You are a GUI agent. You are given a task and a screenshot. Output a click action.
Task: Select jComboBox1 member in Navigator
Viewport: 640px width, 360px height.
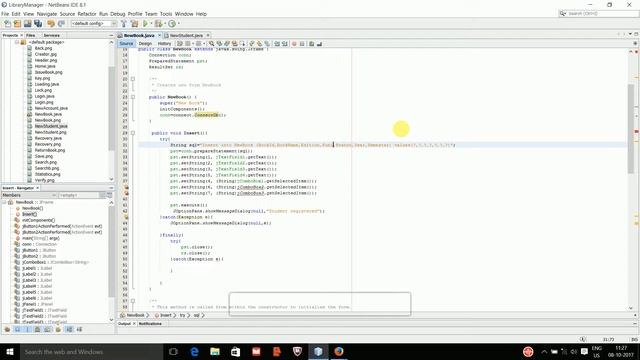[x=56, y=262]
